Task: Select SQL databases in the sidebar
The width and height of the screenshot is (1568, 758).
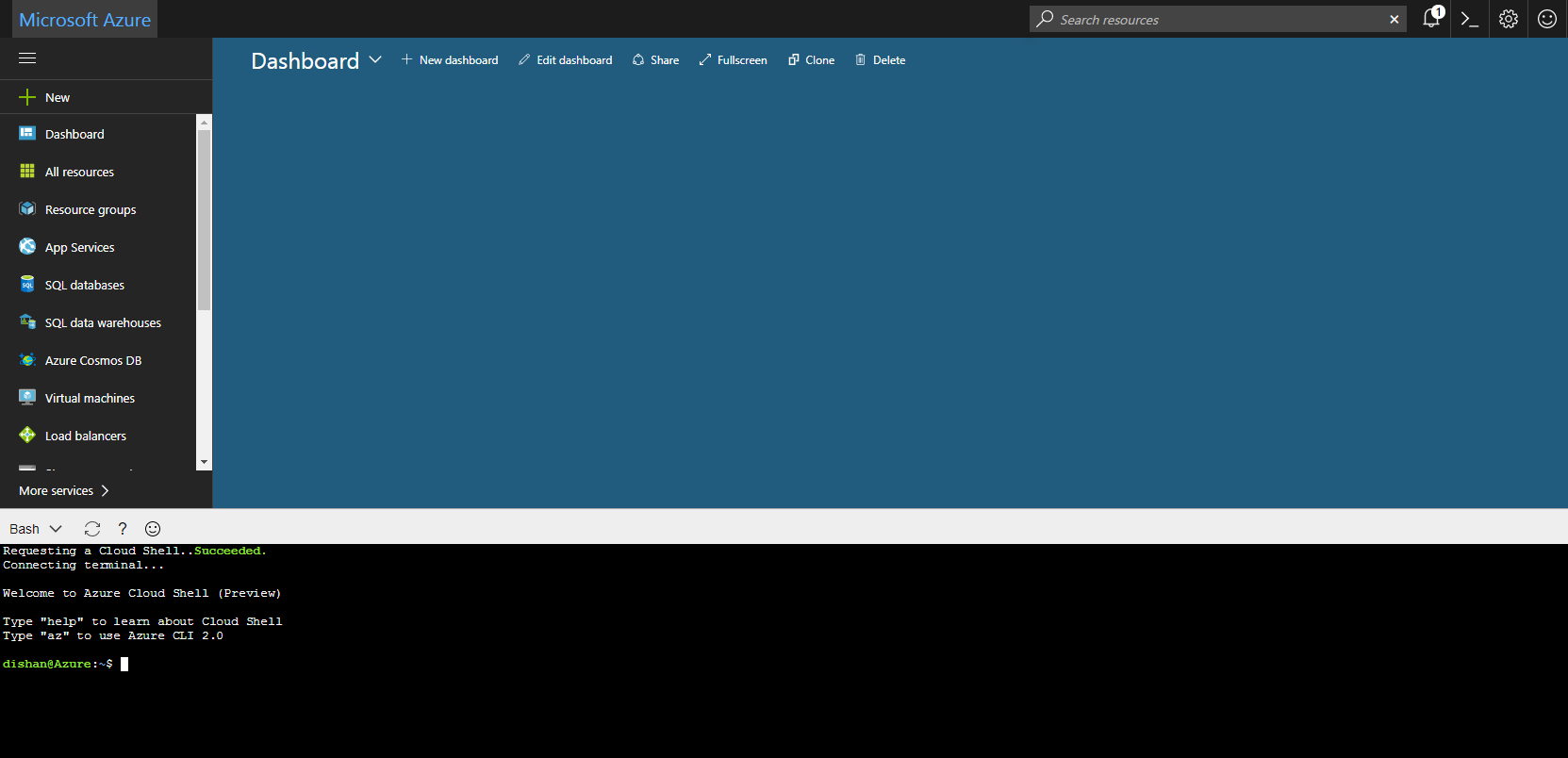Action: click(84, 285)
